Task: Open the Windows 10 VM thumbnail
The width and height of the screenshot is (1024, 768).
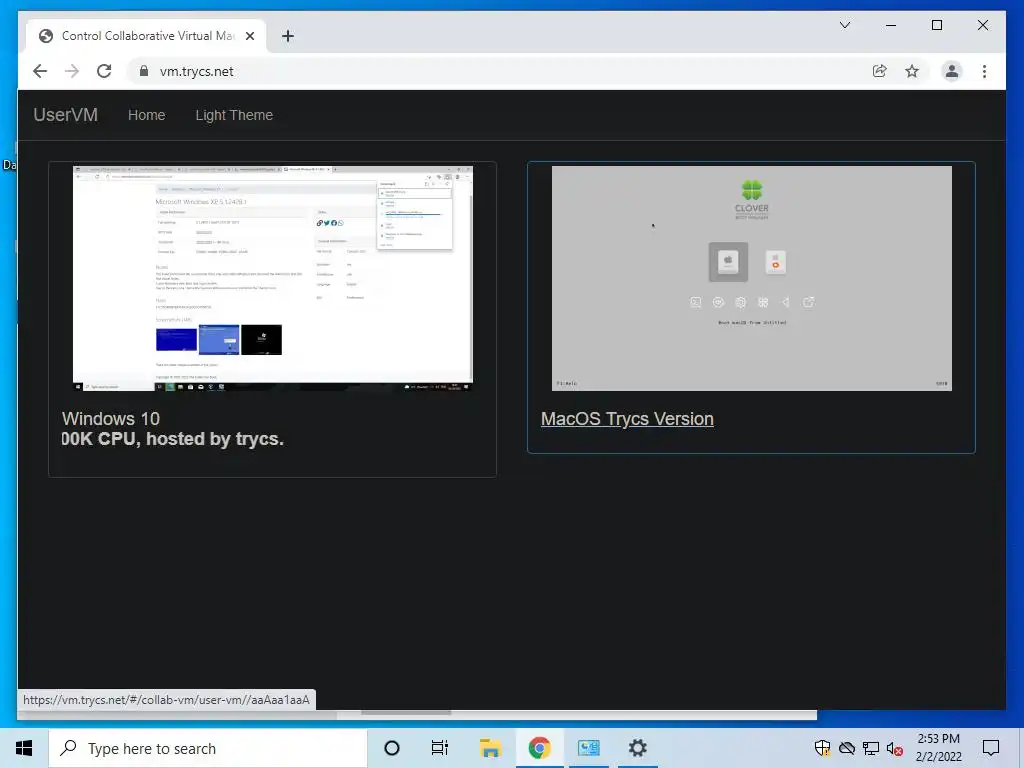Action: coord(272,278)
